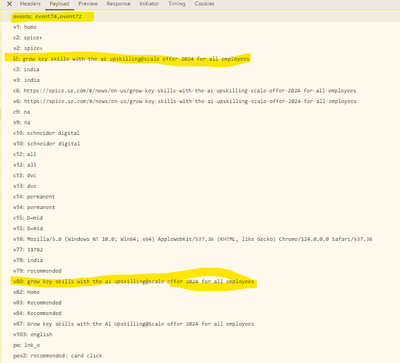Click the v82: Home parameter
400x363 pixels.
[26, 292]
